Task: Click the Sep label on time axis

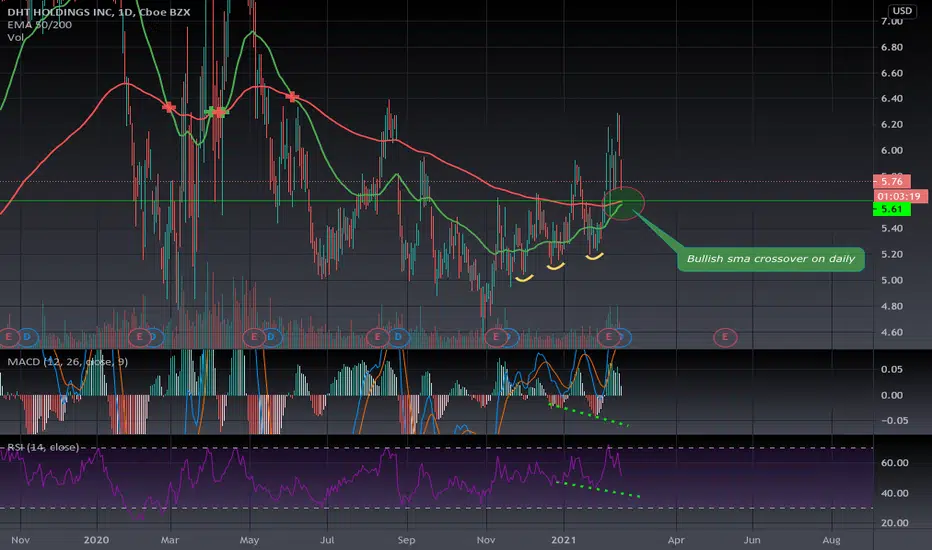Action: 407,540
